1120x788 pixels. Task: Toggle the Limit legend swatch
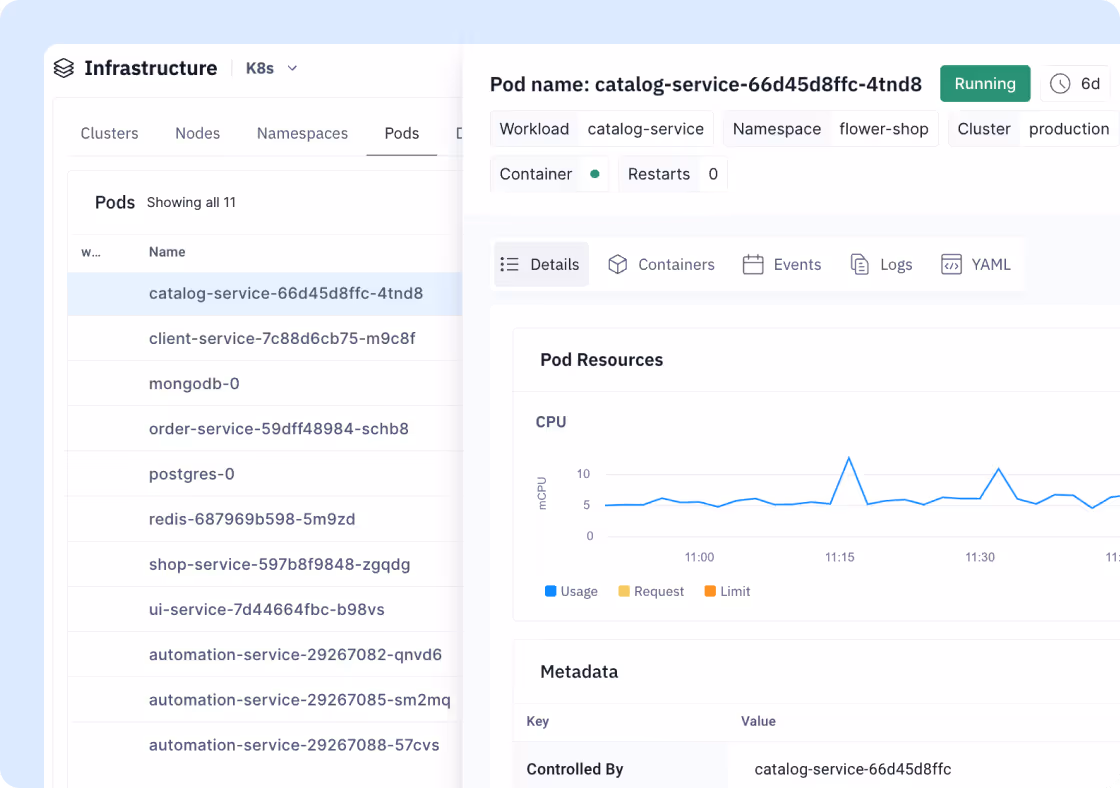click(710, 591)
